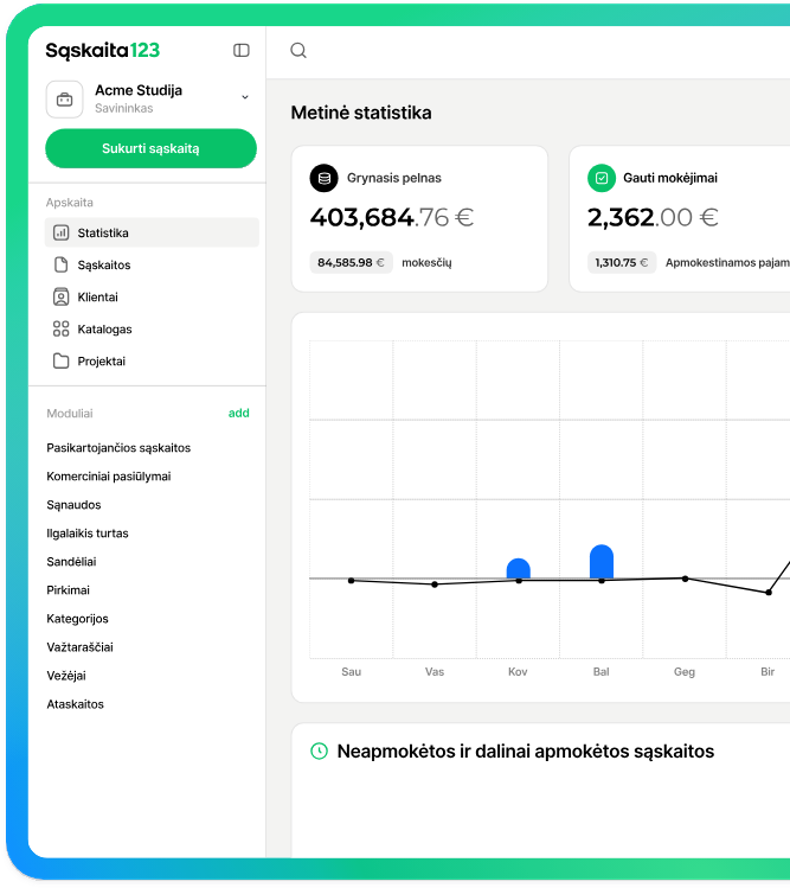Screen dimensions: 790x888
Task: Click the blue bar above Bal
Action: (x=601, y=562)
